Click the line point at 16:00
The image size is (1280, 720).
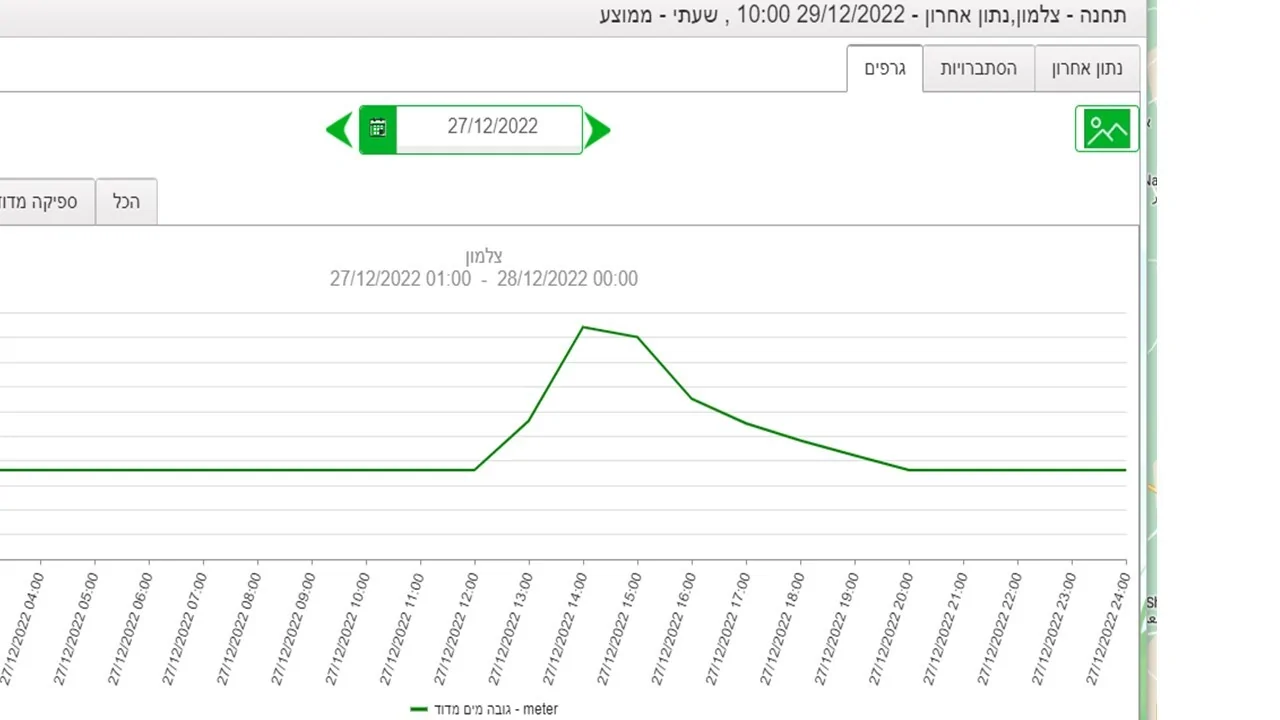(x=692, y=399)
